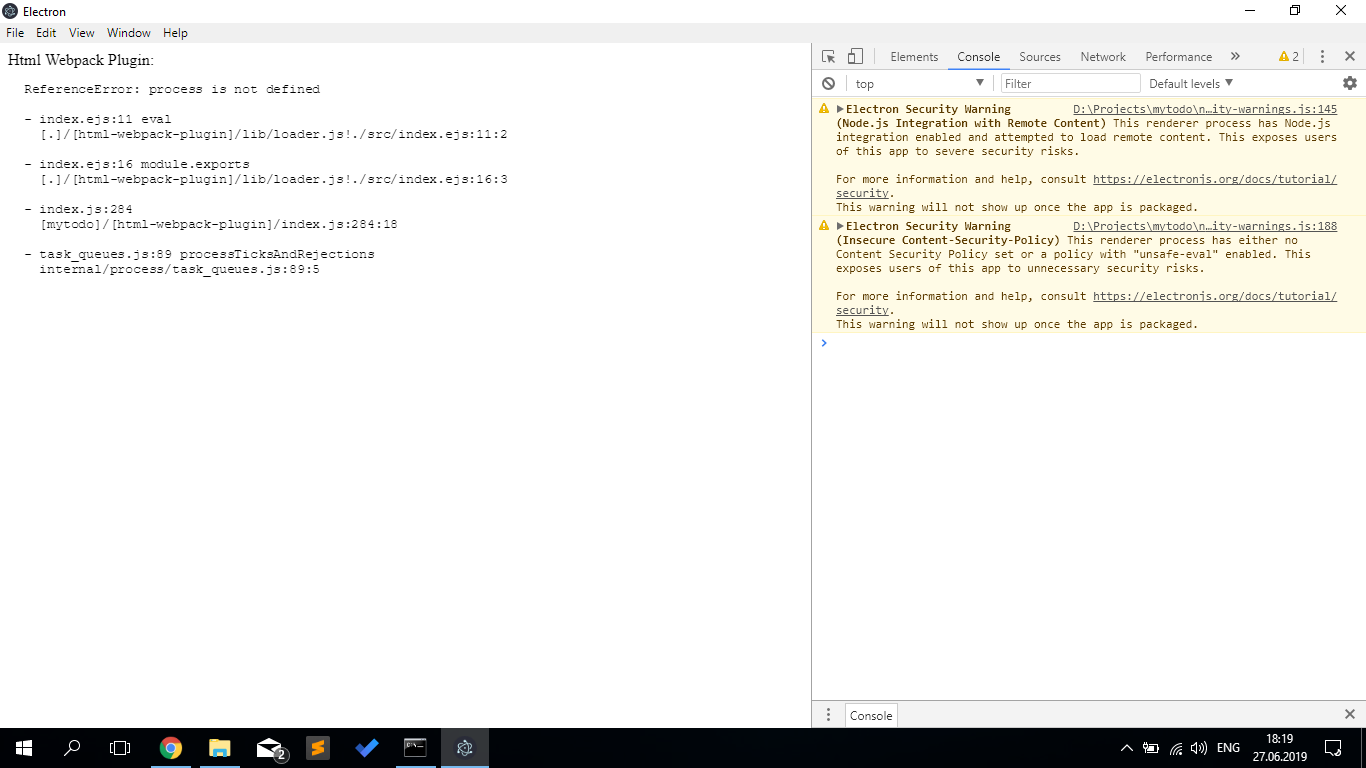Viewport: 1366px width, 768px height.
Task: Click the 'index.js:284' stack line
Action: point(86,209)
